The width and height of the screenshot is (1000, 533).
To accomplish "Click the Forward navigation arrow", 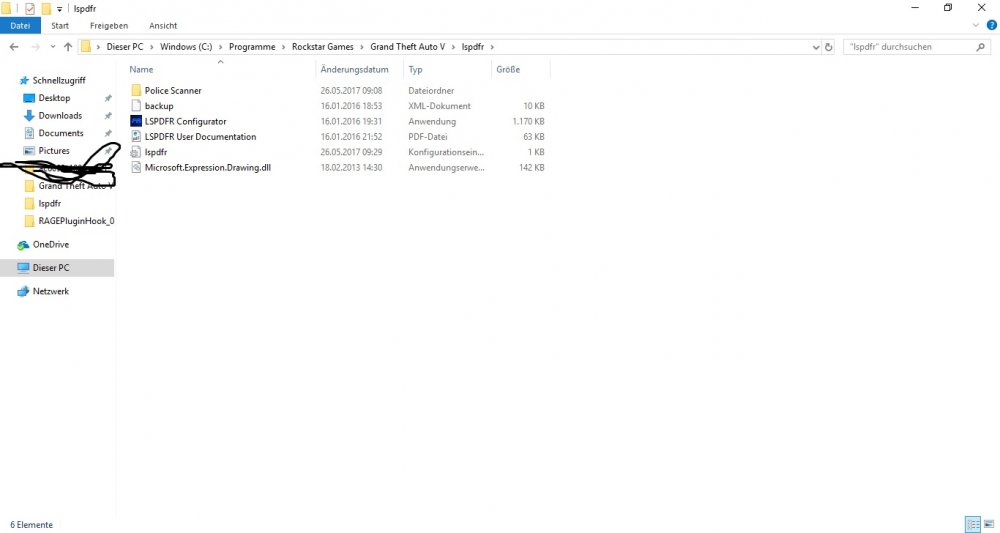I will [x=36, y=47].
